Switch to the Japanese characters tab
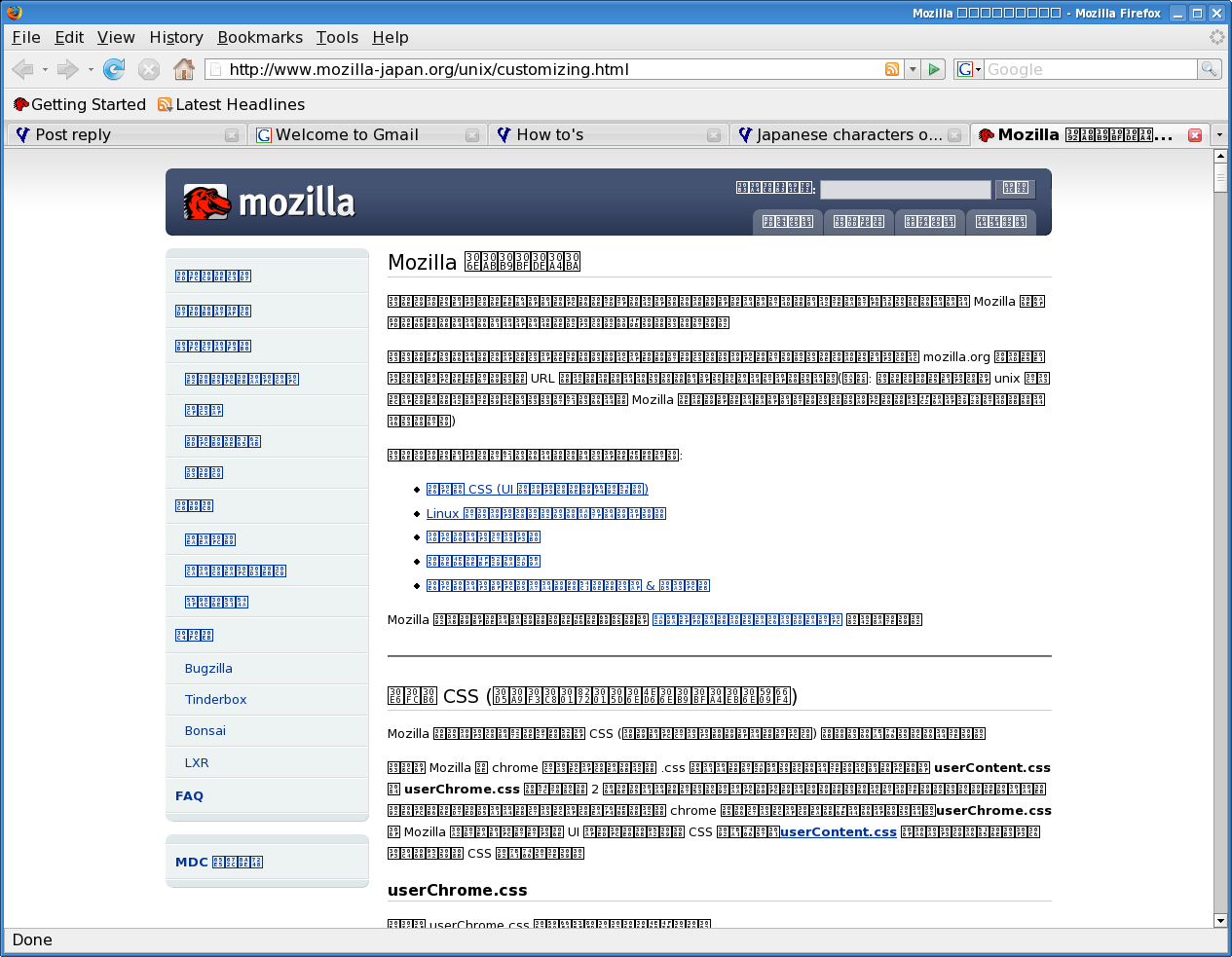This screenshot has height=957, width=1232. point(849,135)
